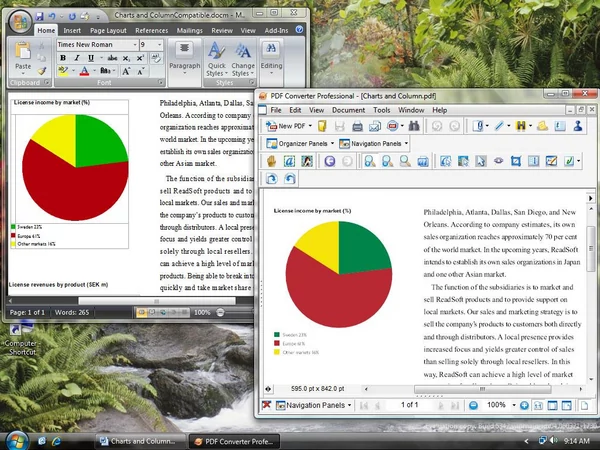Click Word zoom slider minus button

click(x=220, y=313)
